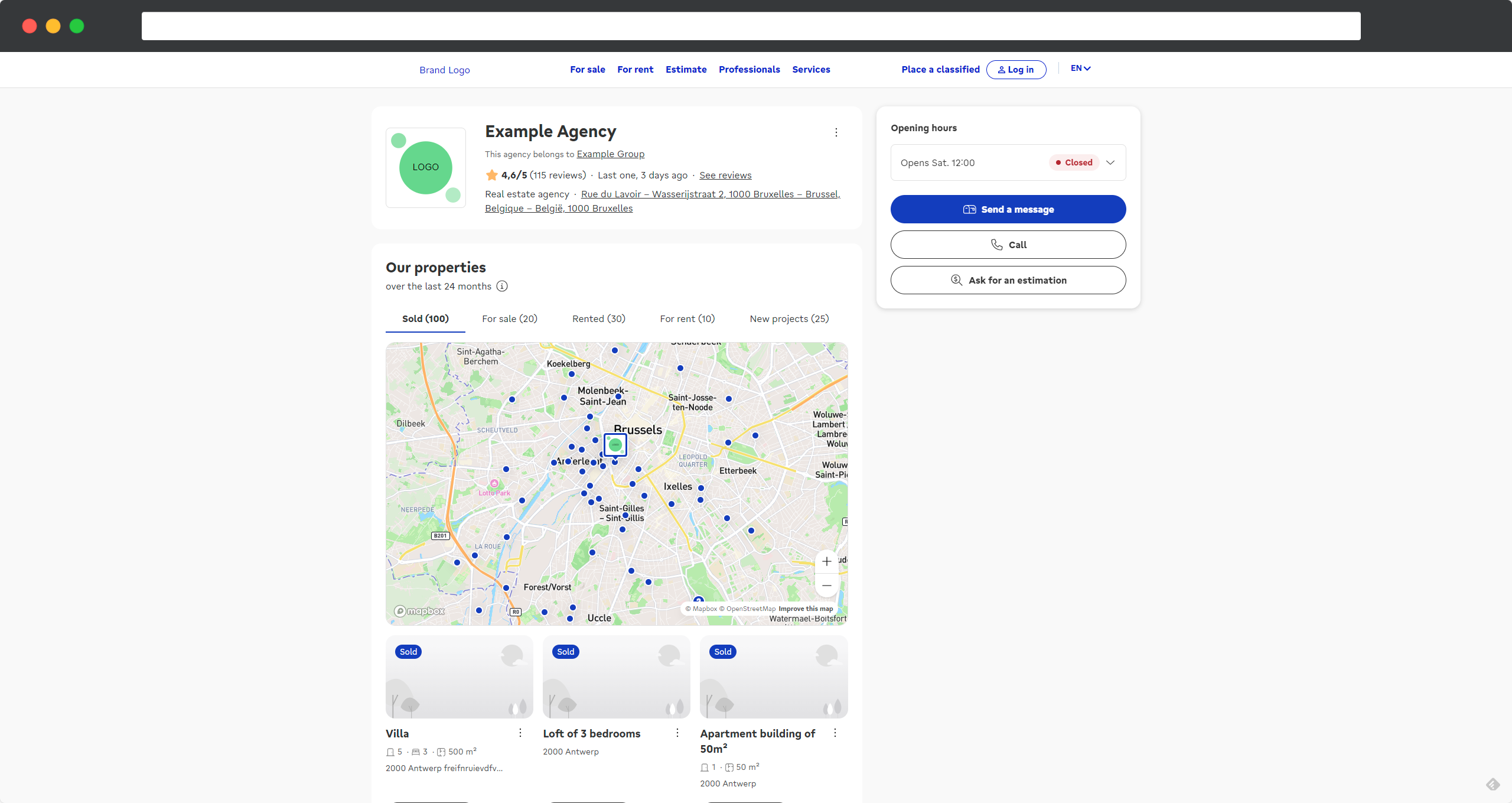Click the OpenStreetMap attribution link
The height and width of the screenshot is (803, 1512).
coord(748,609)
